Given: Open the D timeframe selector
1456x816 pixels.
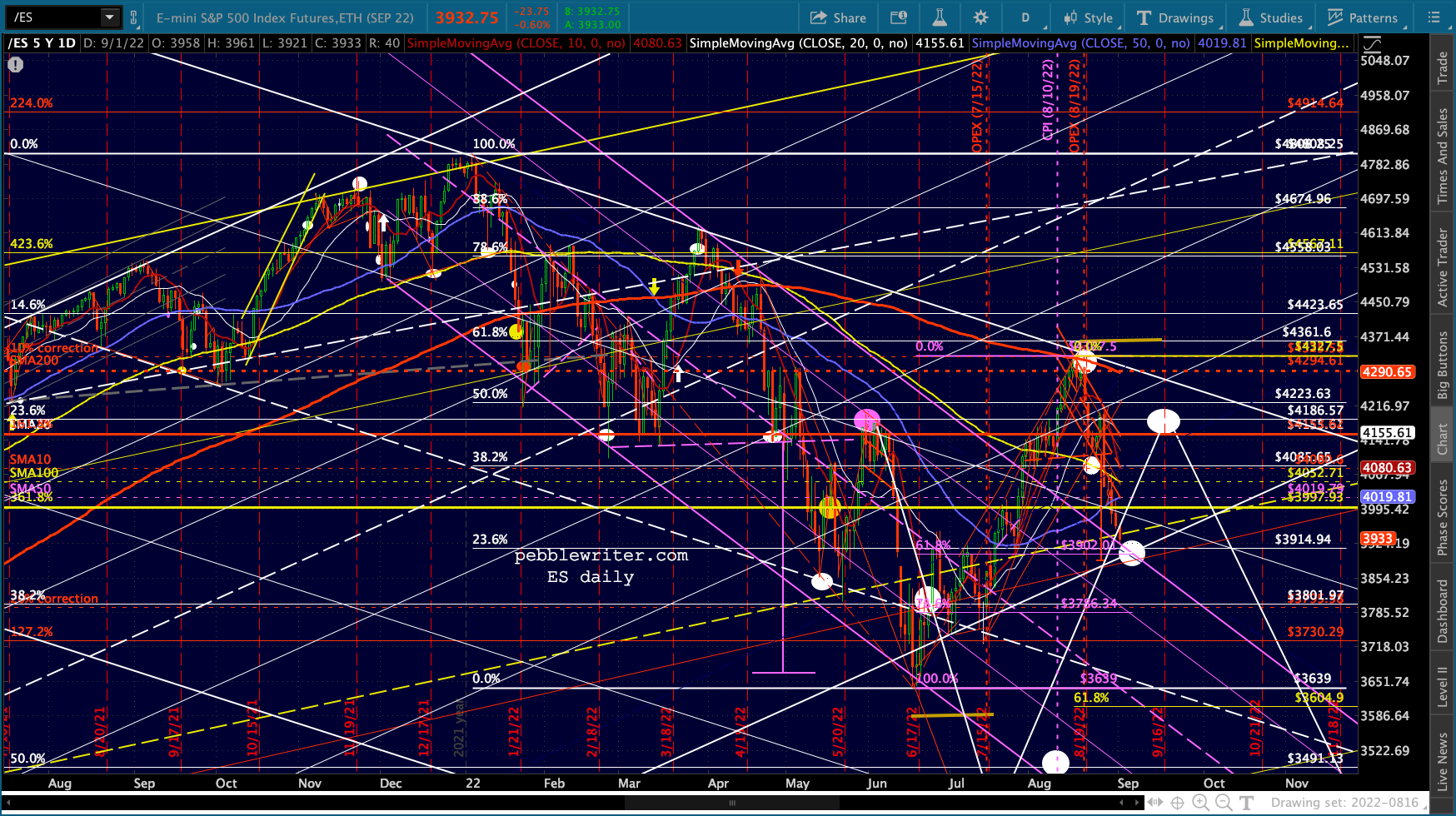Looking at the screenshot, I should (x=1025, y=17).
